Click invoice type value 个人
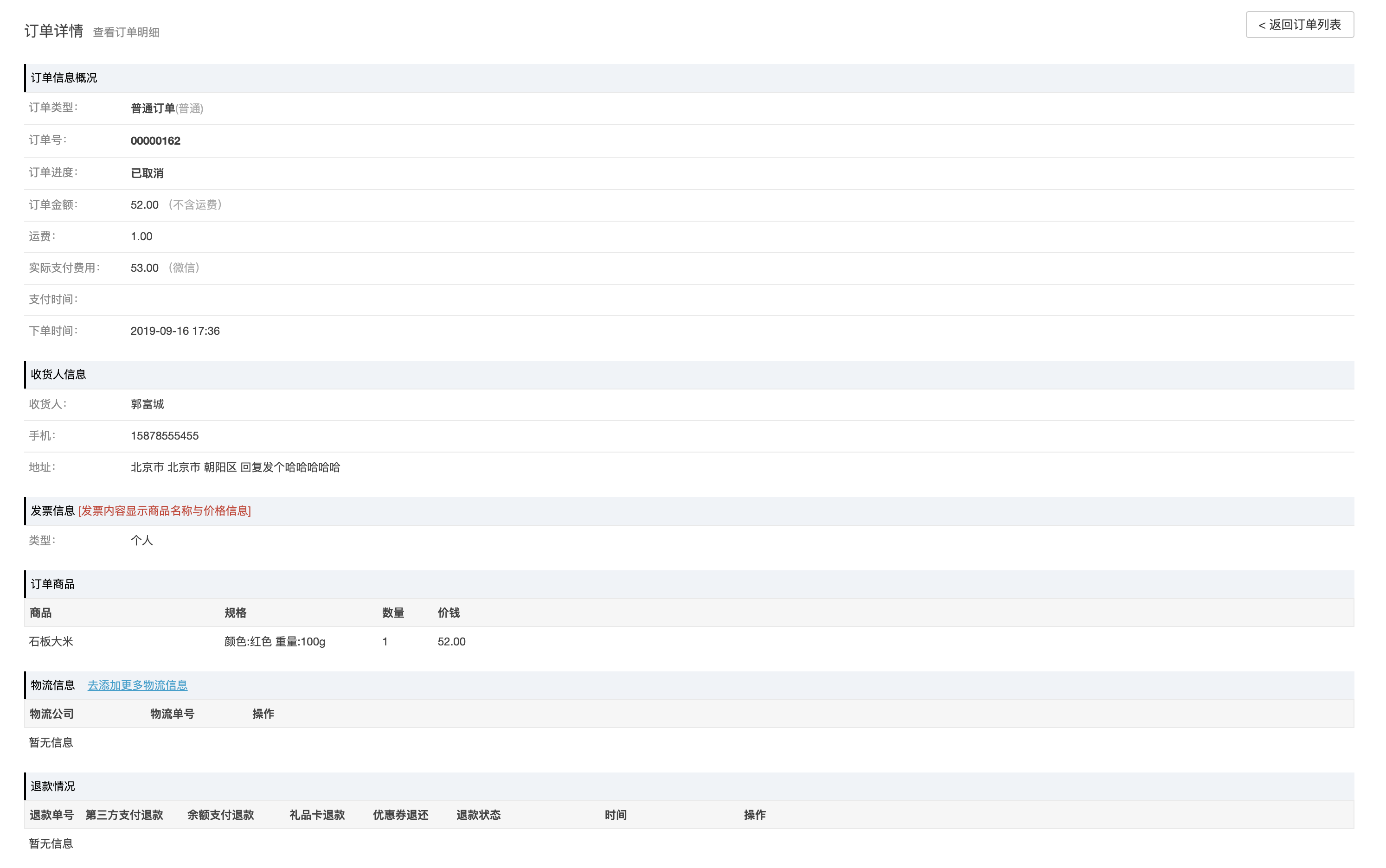1386x868 pixels. [141, 540]
